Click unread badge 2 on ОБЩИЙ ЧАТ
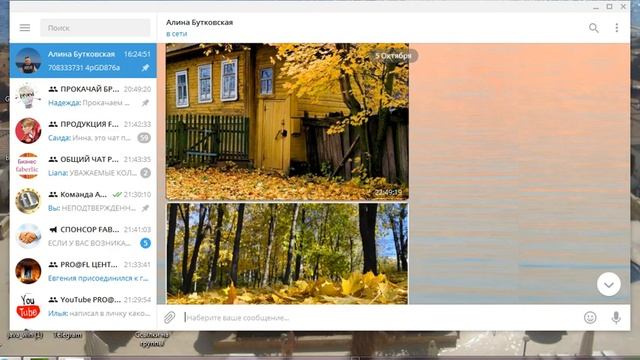 point(145,173)
